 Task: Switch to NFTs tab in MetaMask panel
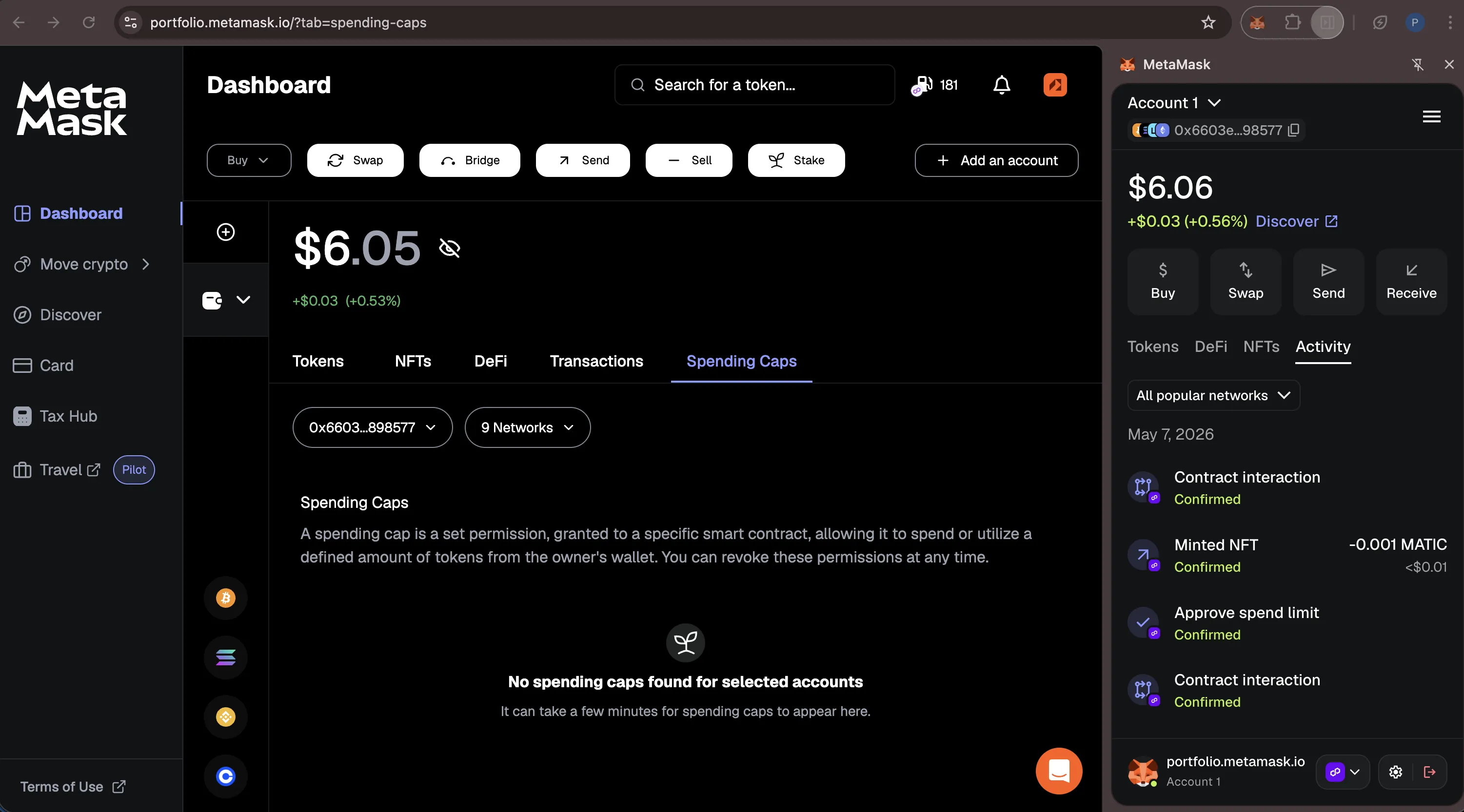tap(1261, 347)
